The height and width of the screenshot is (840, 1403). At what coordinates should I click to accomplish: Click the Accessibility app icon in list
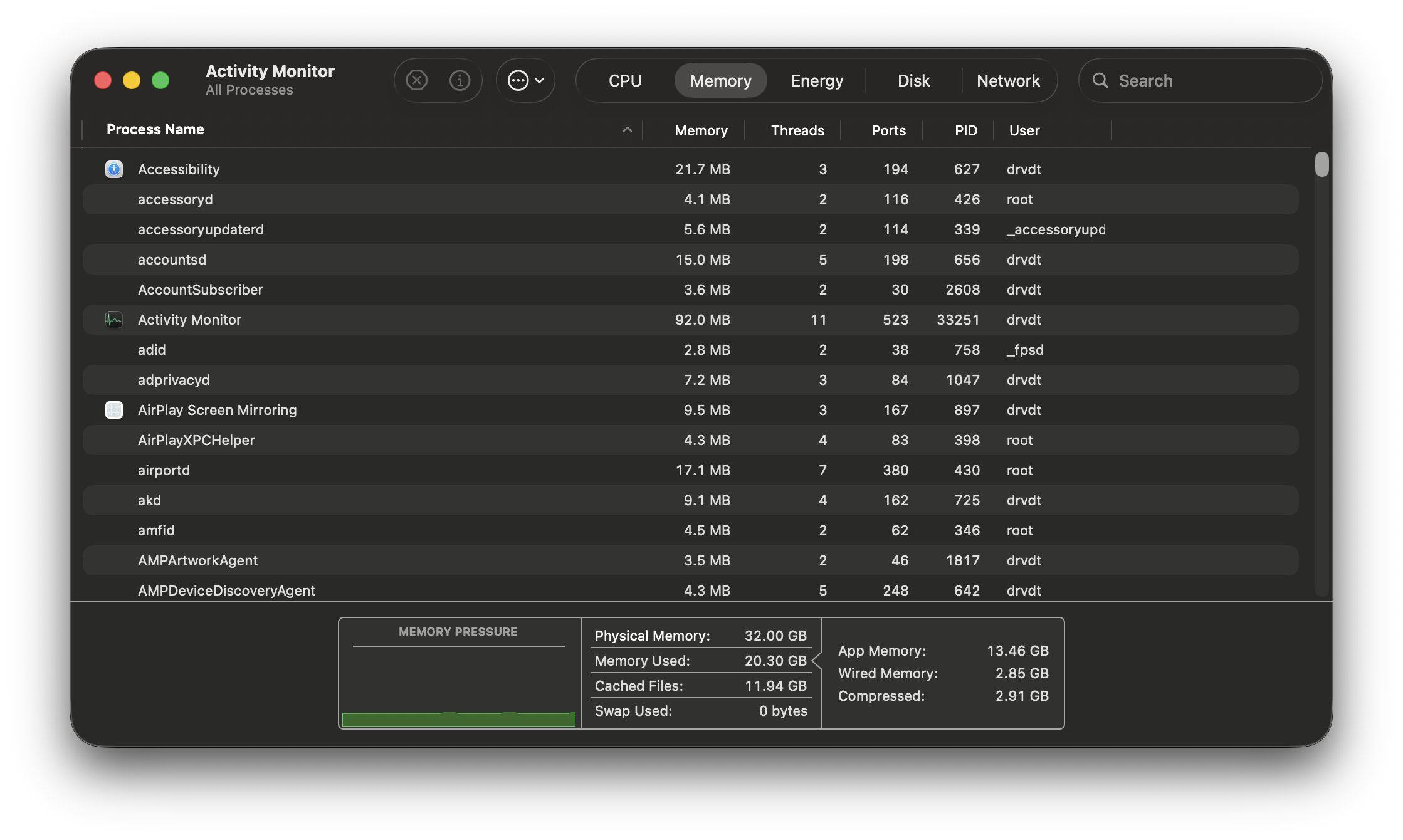click(x=114, y=169)
